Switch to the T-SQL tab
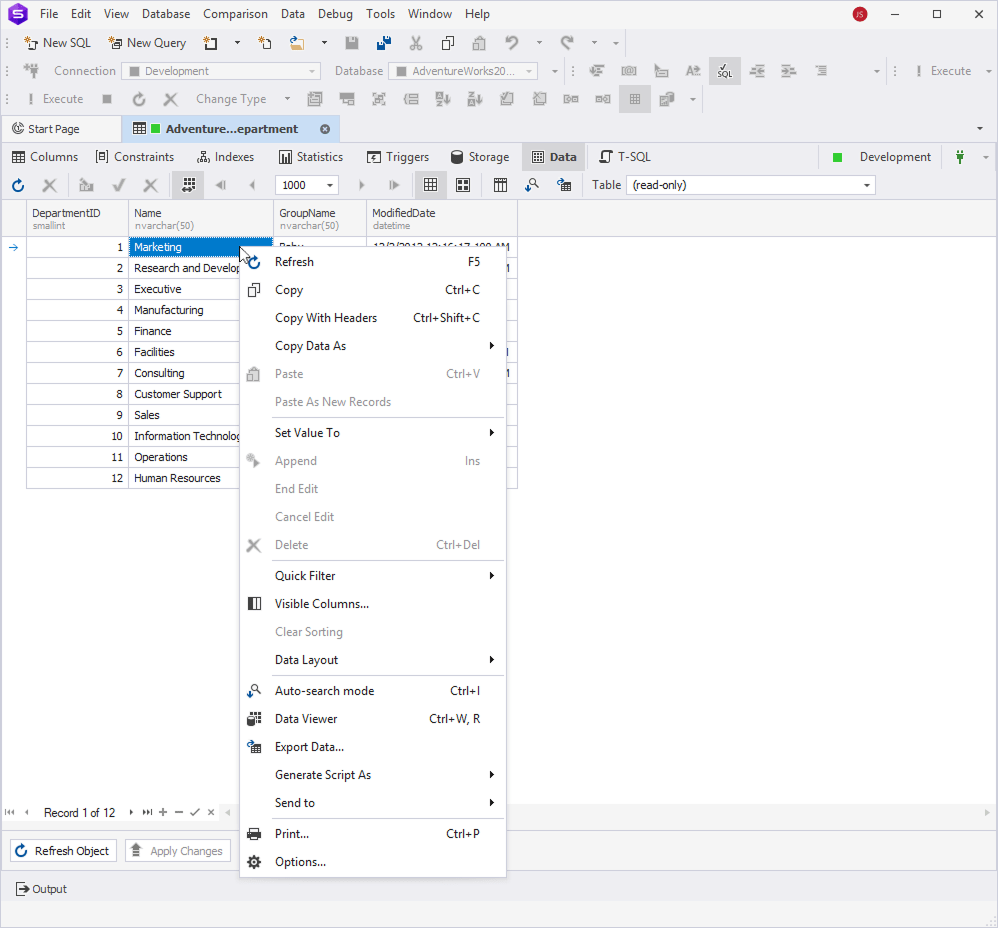The height and width of the screenshot is (928, 998). (x=625, y=157)
